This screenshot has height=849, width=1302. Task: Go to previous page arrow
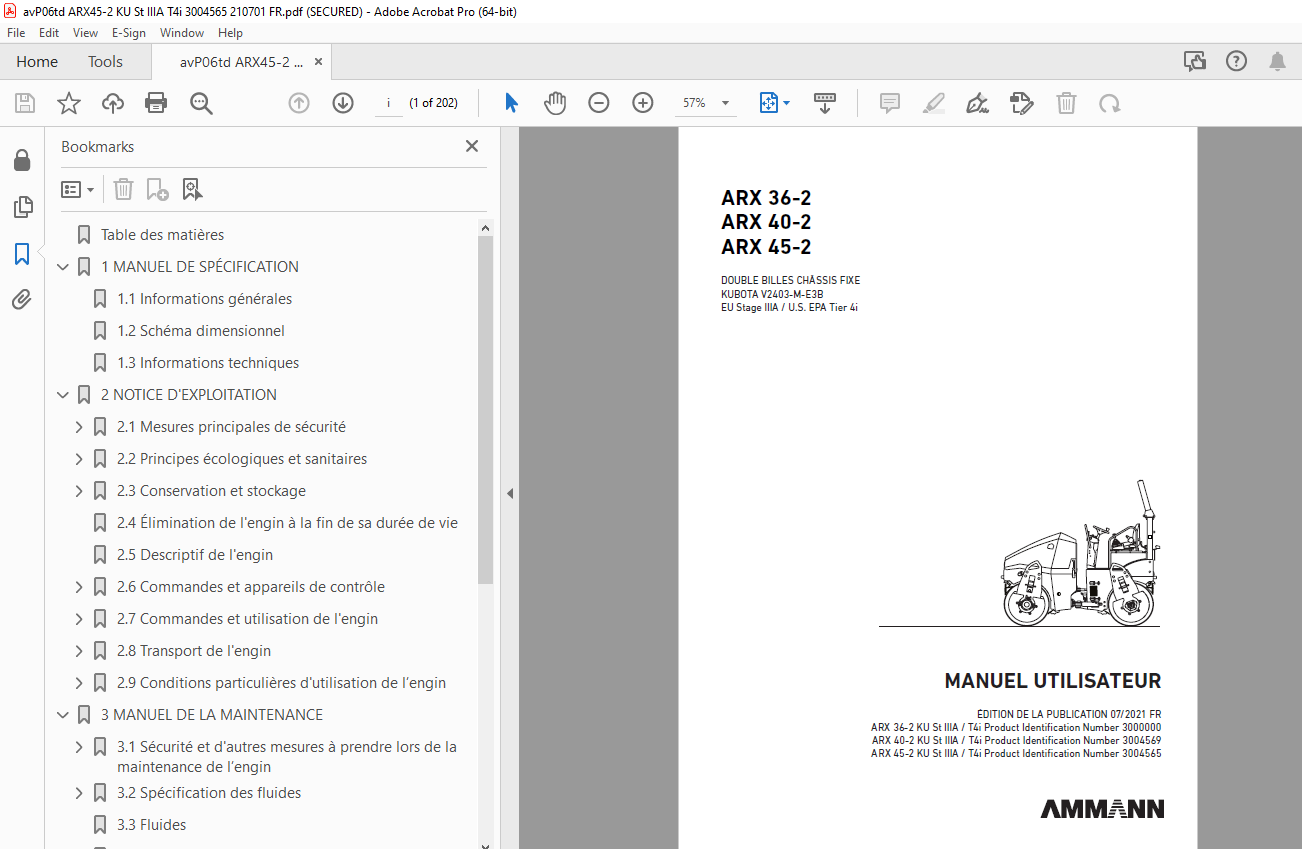[299, 103]
